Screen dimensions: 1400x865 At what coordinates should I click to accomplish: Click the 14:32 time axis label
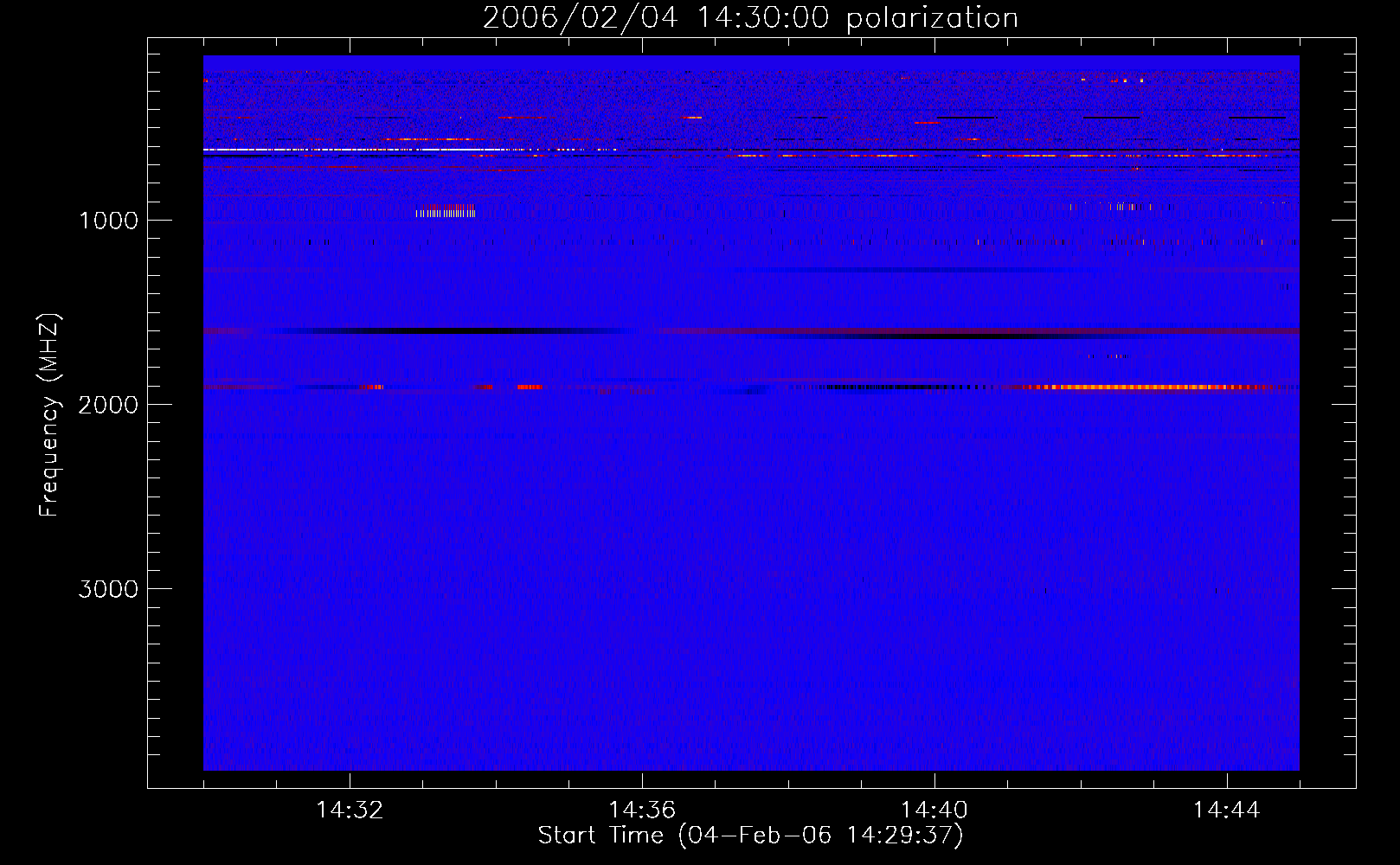350,811
